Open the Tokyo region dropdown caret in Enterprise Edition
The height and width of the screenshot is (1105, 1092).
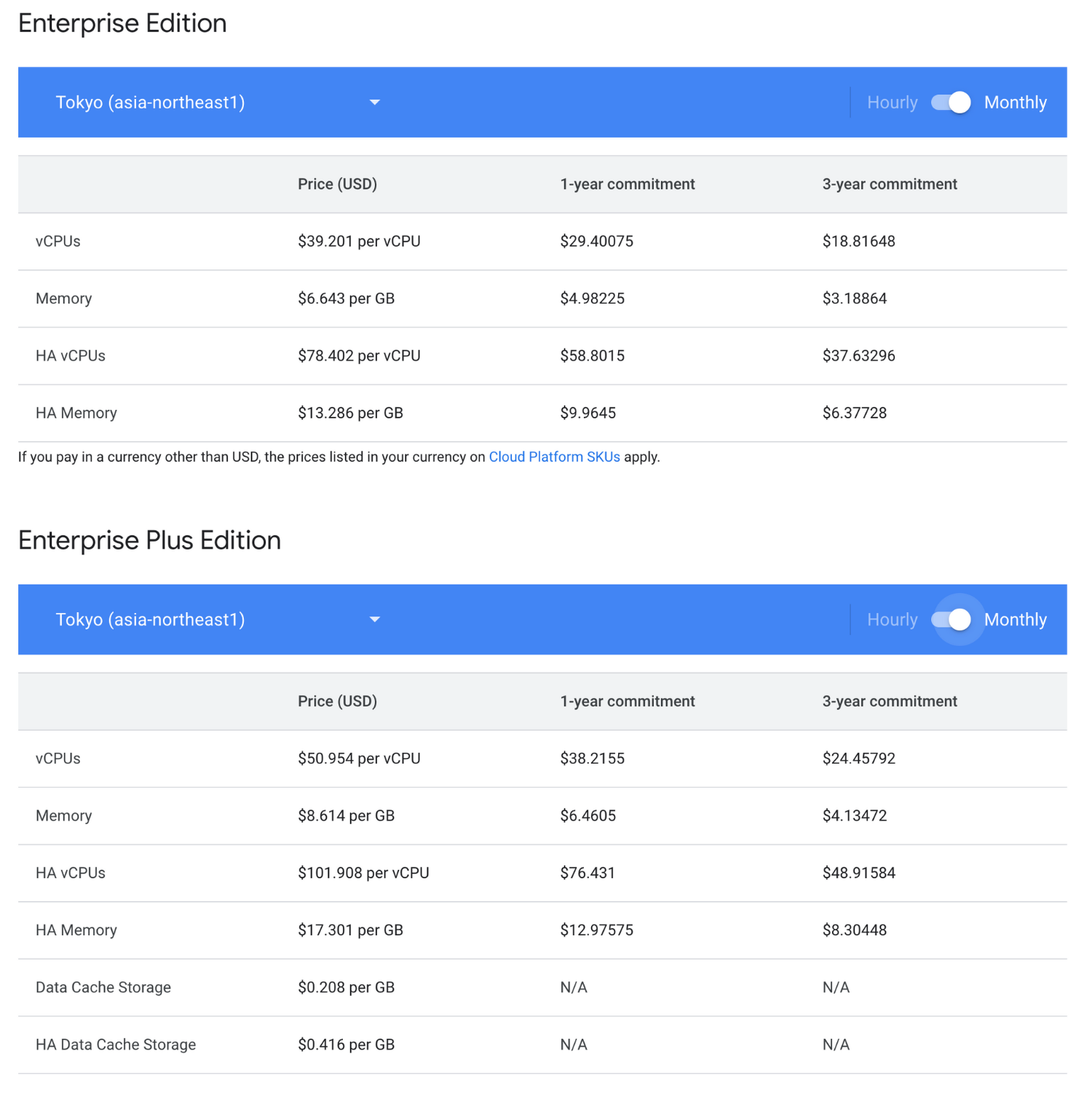(374, 103)
